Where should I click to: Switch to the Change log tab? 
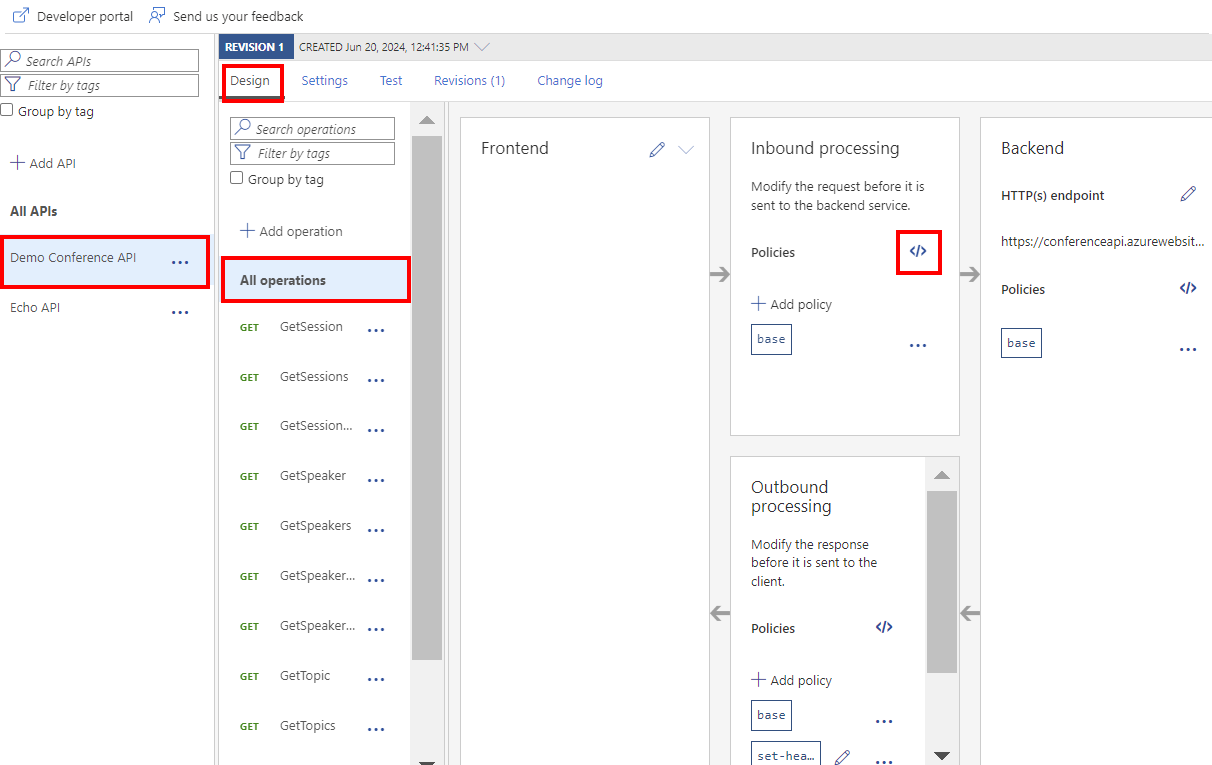(570, 81)
